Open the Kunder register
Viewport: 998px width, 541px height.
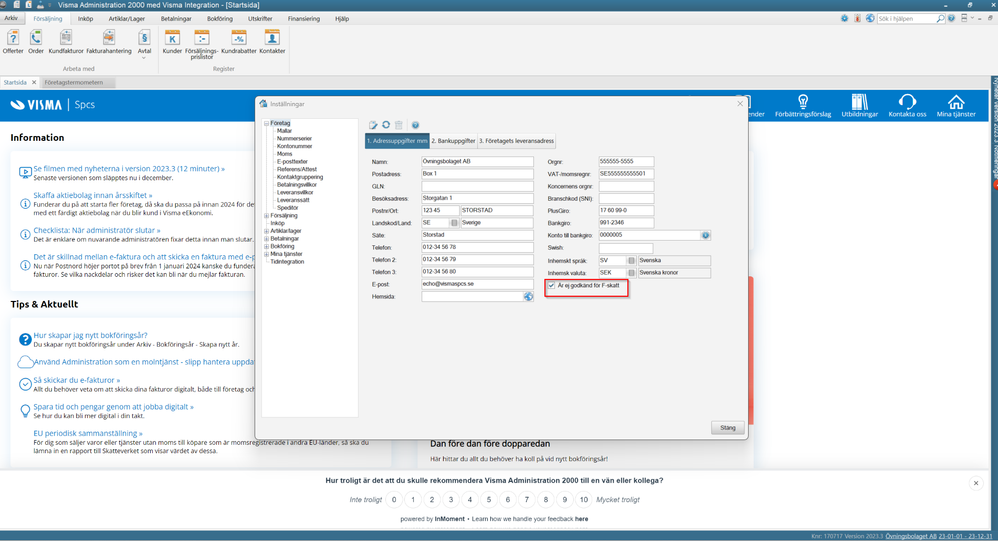[172, 42]
